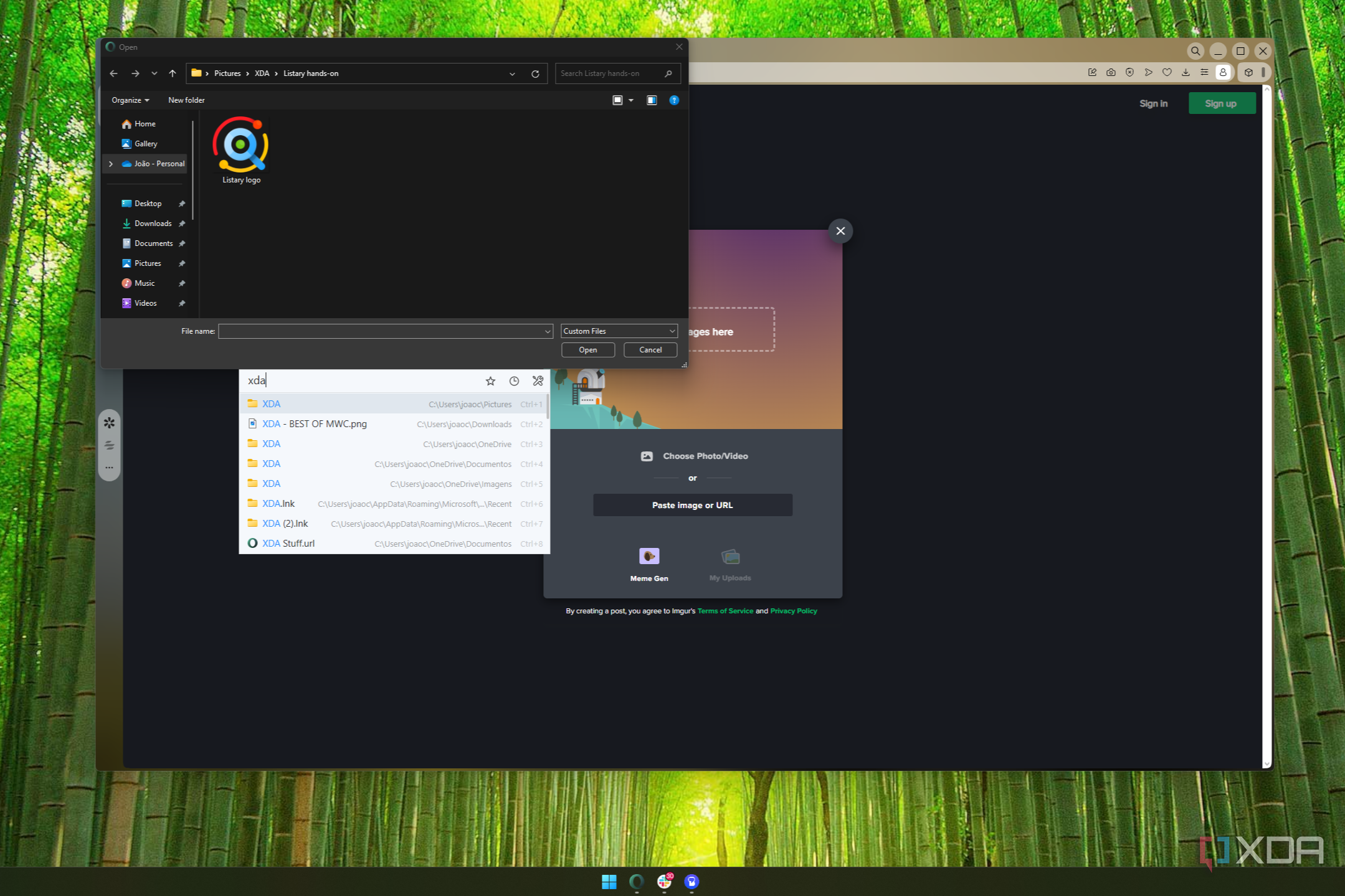Expand the recent locations dropdown chevron

pyautogui.click(x=154, y=73)
